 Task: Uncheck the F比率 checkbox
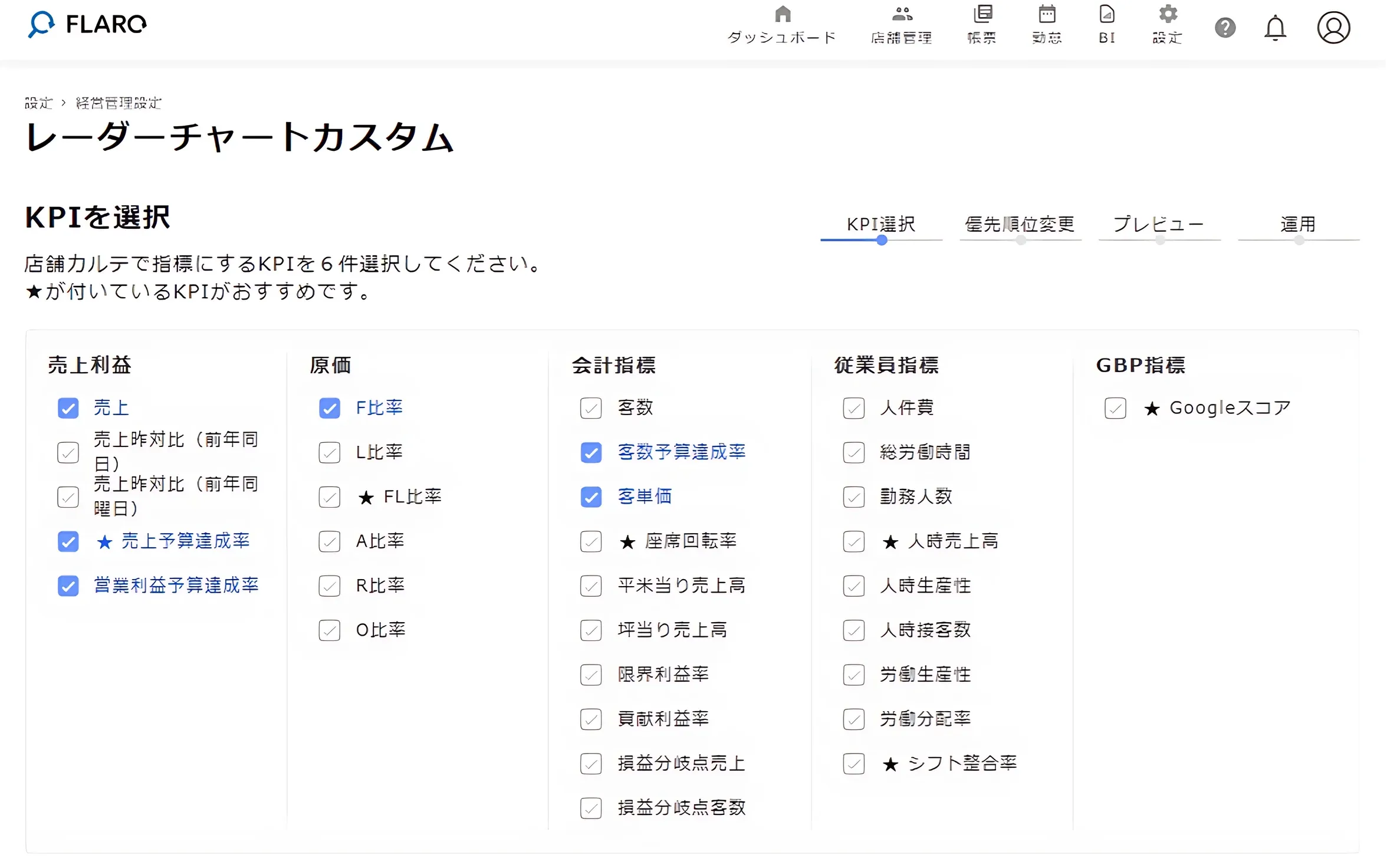tap(330, 408)
